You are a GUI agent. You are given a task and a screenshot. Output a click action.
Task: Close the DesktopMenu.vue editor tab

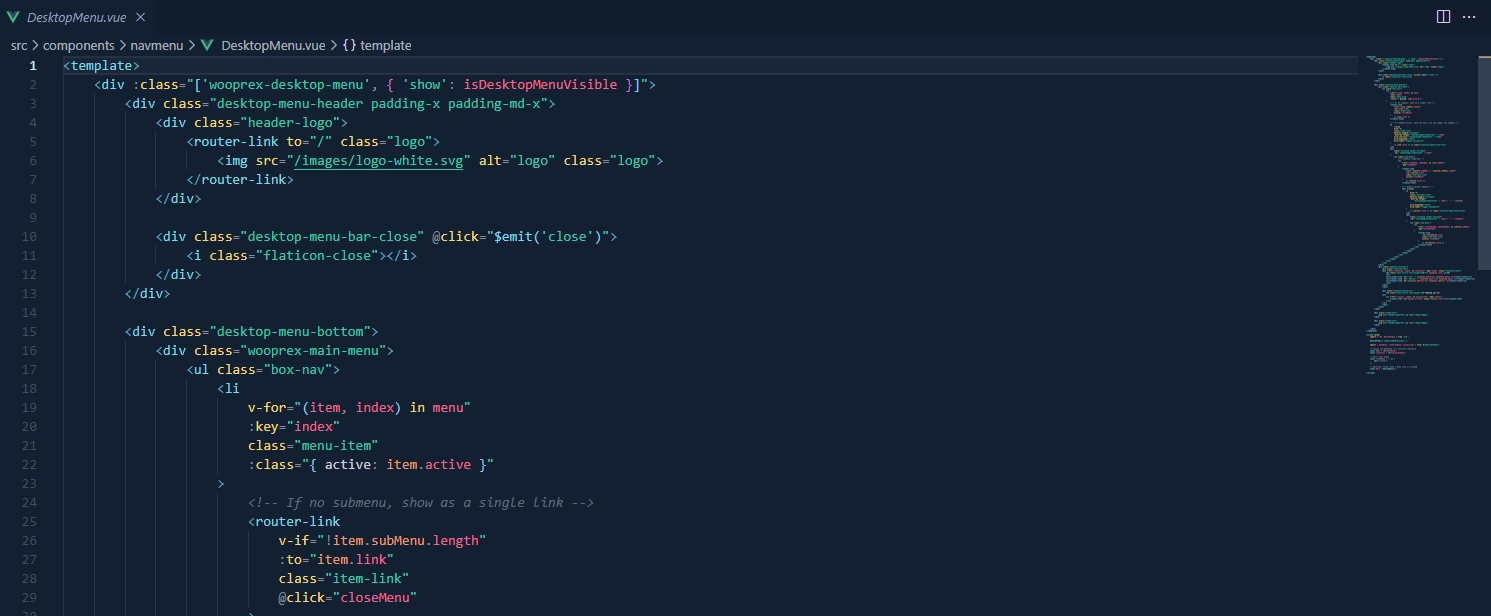[x=139, y=18]
